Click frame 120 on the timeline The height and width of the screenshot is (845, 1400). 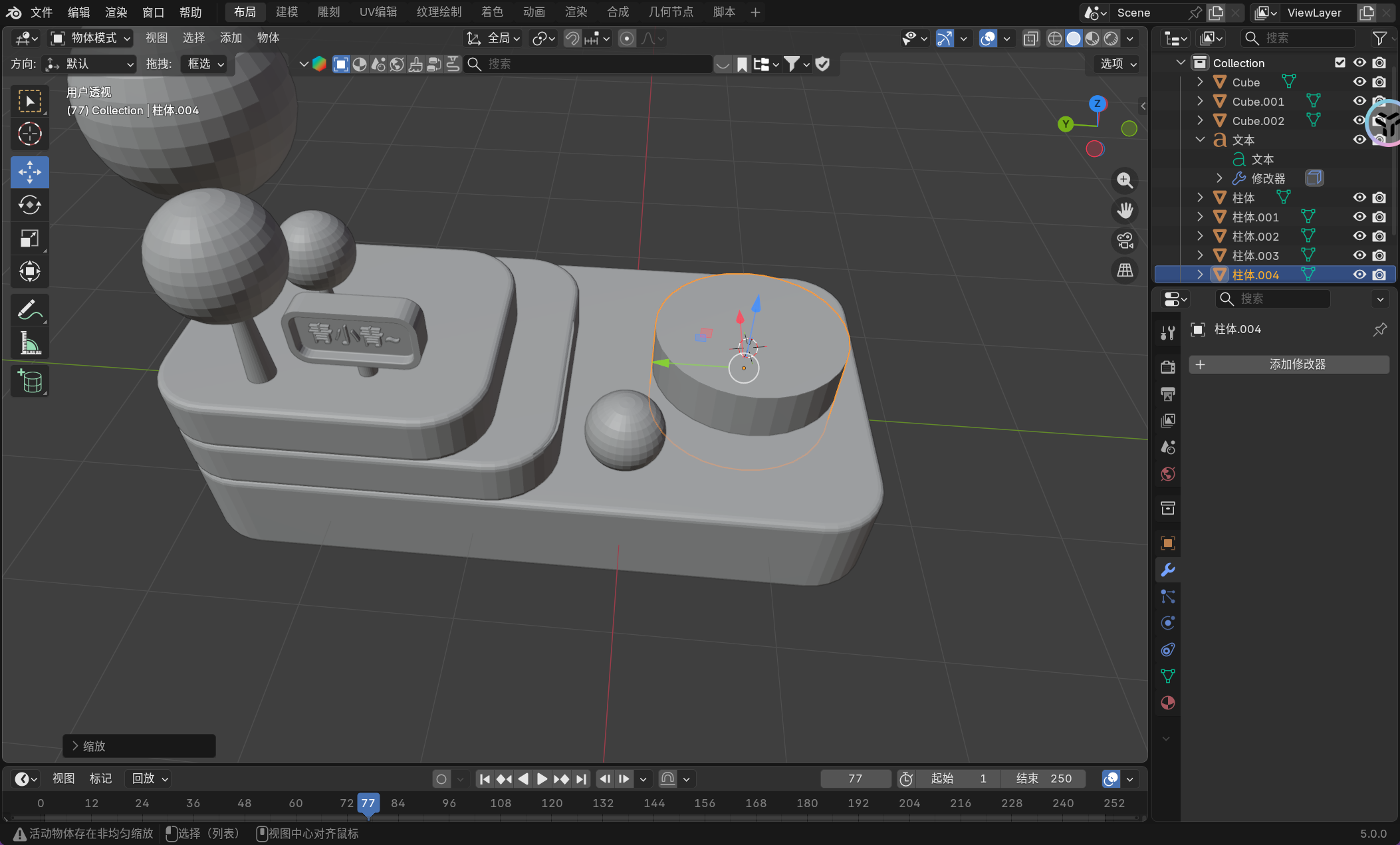point(552,803)
